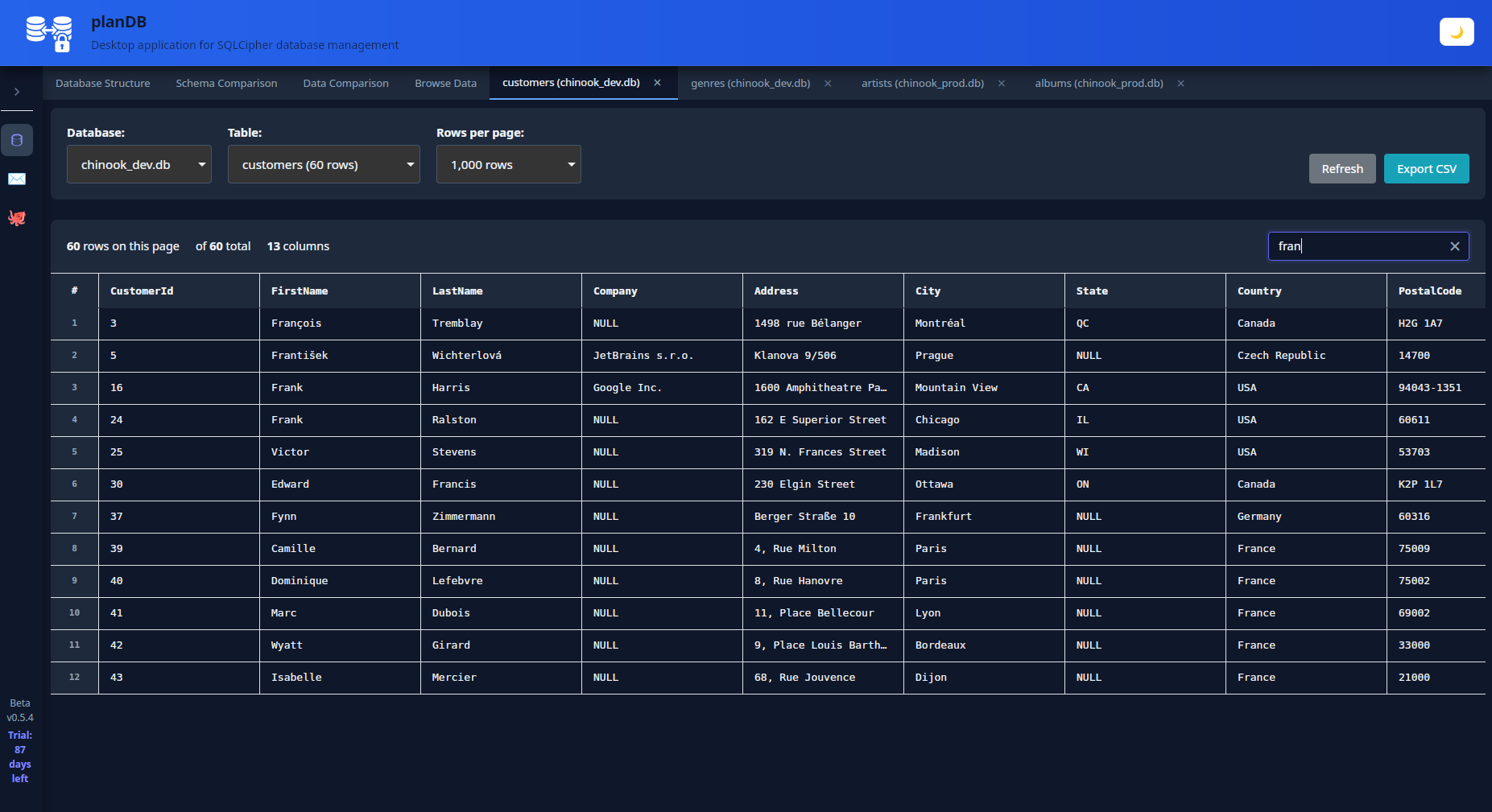Switch to the Browse Data tab
This screenshot has height=812, width=1492.
tap(445, 83)
